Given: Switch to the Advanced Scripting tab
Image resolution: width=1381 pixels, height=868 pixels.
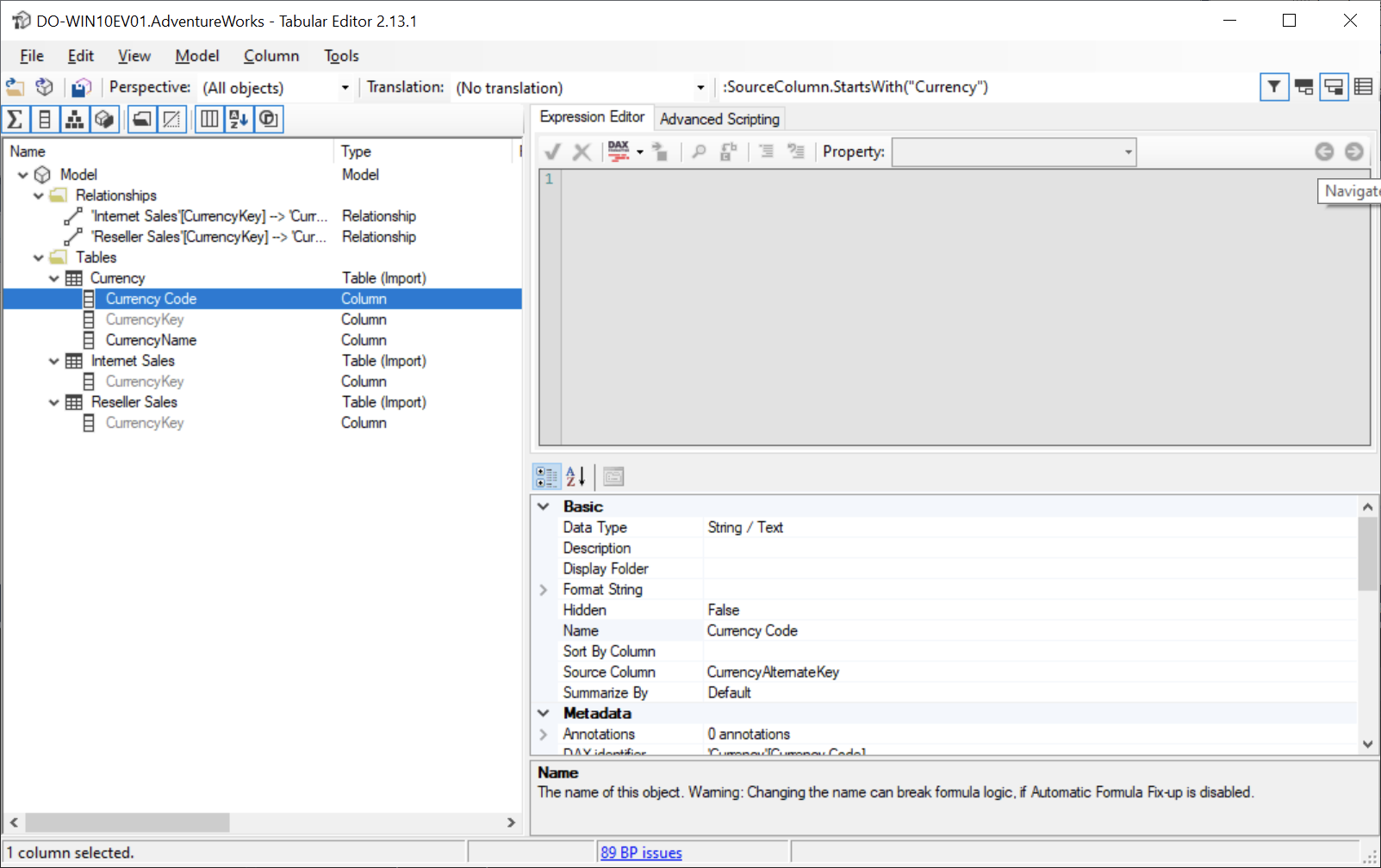Looking at the screenshot, I should click(x=719, y=118).
